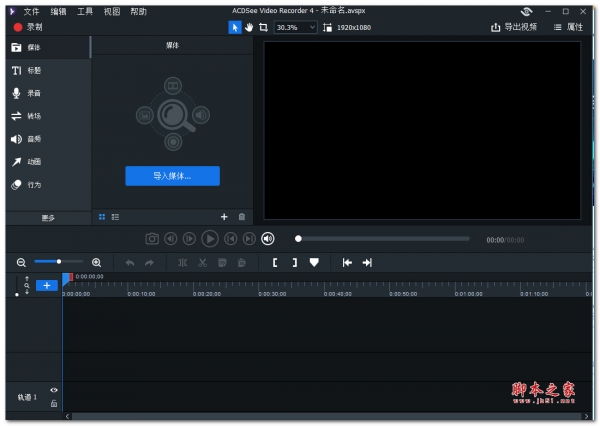Delete selected media with trash icon
This screenshot has width=600, height=426.
pos(241,216)
